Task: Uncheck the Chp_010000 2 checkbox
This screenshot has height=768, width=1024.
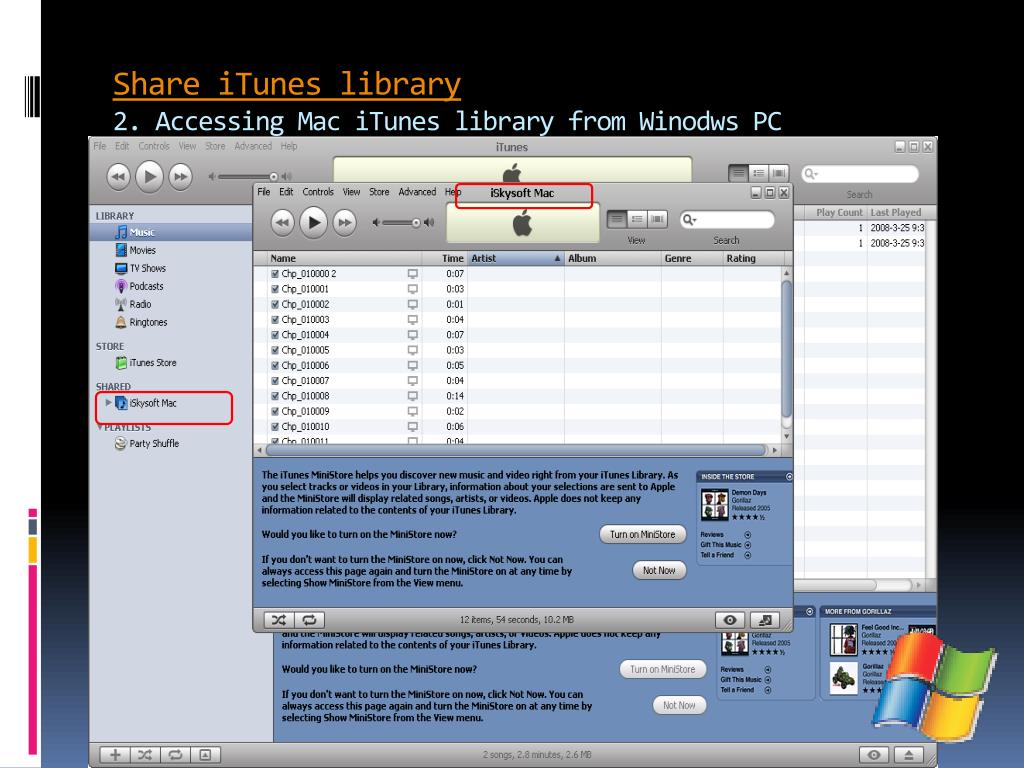Action: point(276,274)
